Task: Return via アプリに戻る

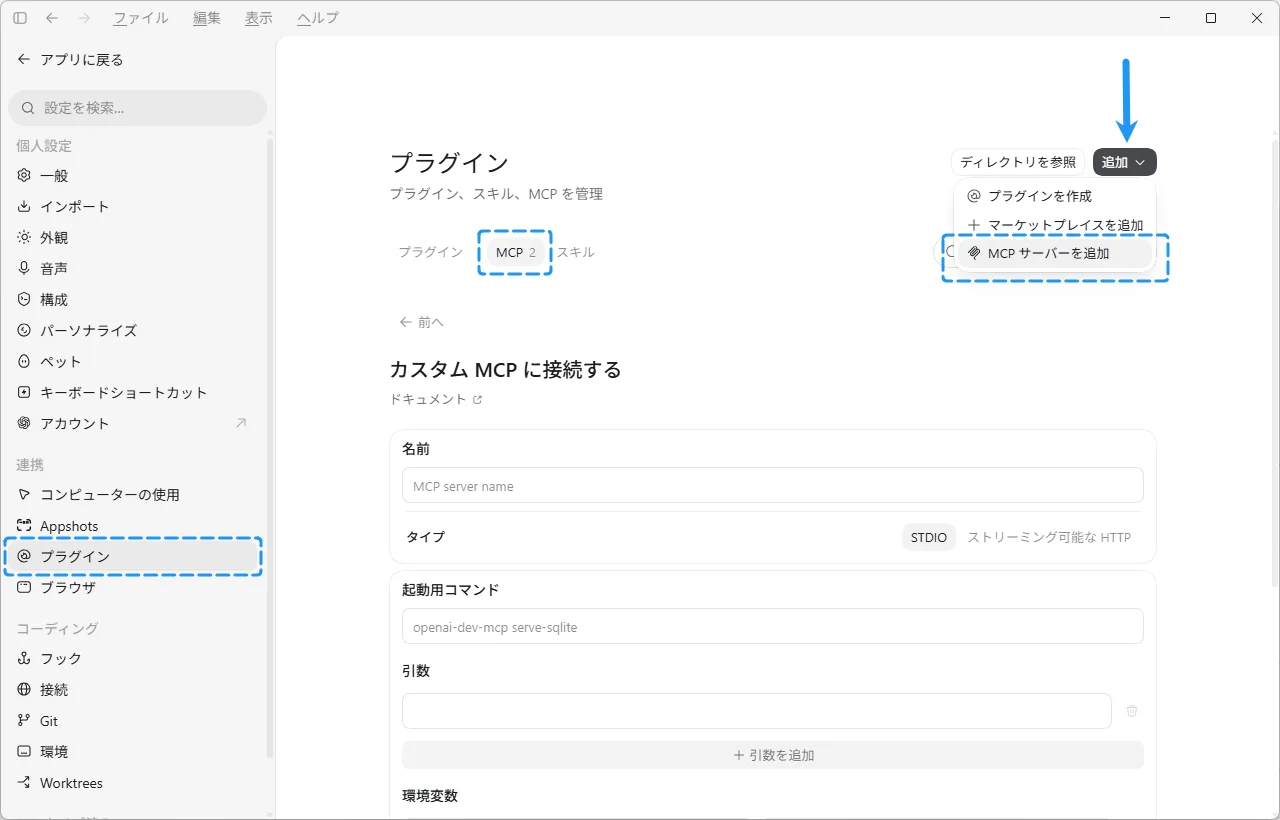Action: [70, 59]
